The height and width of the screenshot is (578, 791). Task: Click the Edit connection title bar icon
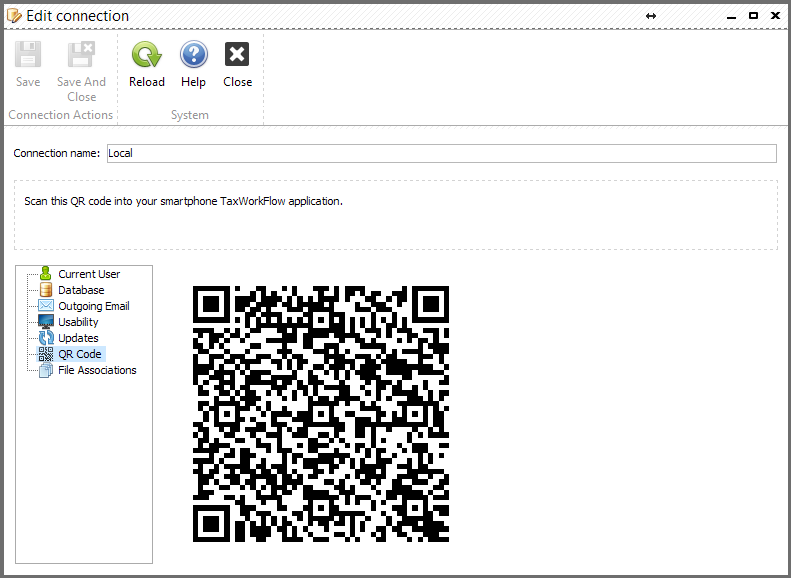[14, 16]
